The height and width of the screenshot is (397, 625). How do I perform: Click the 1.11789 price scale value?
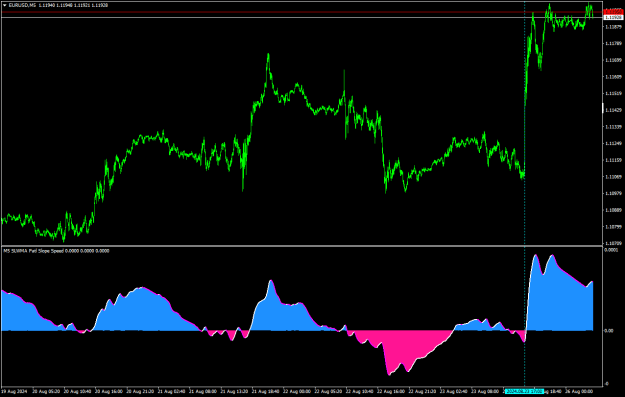pyautogui.click(x=613, y=43)
